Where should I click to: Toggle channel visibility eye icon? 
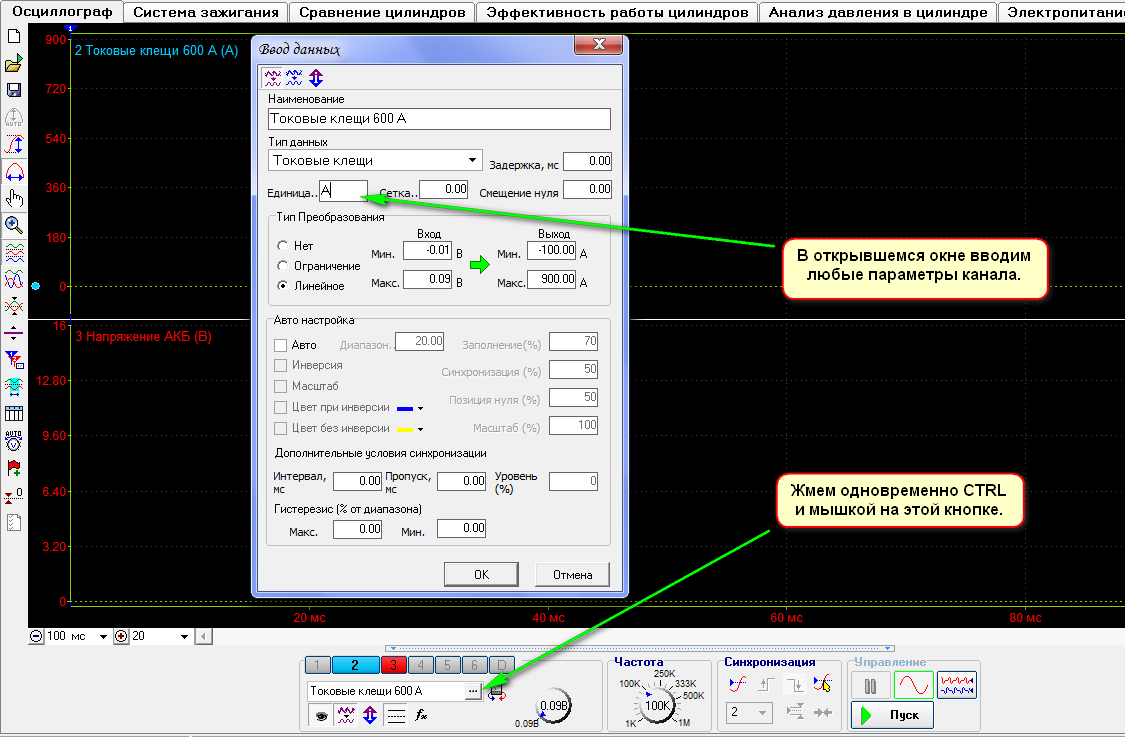coord(321,715)
